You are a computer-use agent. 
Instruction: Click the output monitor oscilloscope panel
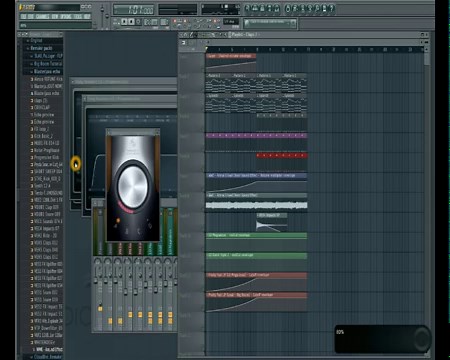click(178, 9)
